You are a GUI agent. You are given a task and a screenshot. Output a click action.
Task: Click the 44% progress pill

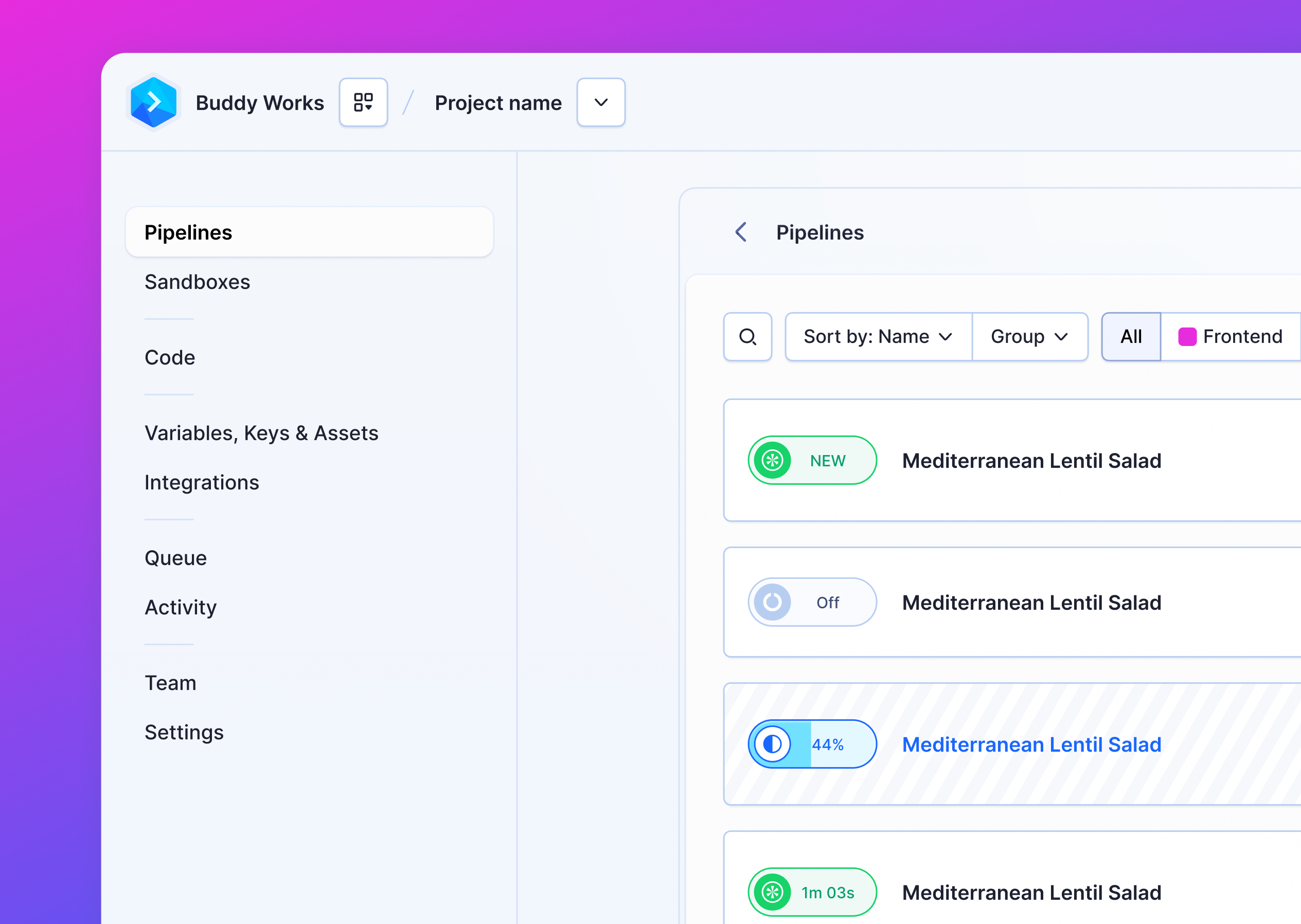point(812,744)
